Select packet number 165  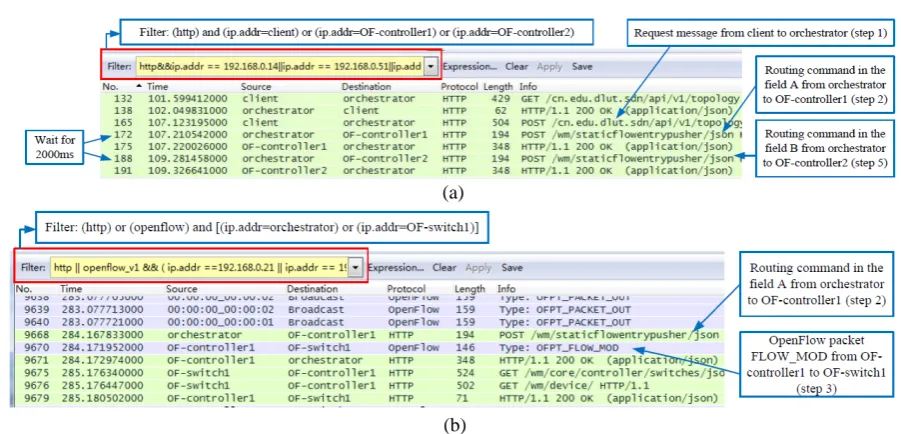(421, 122)
